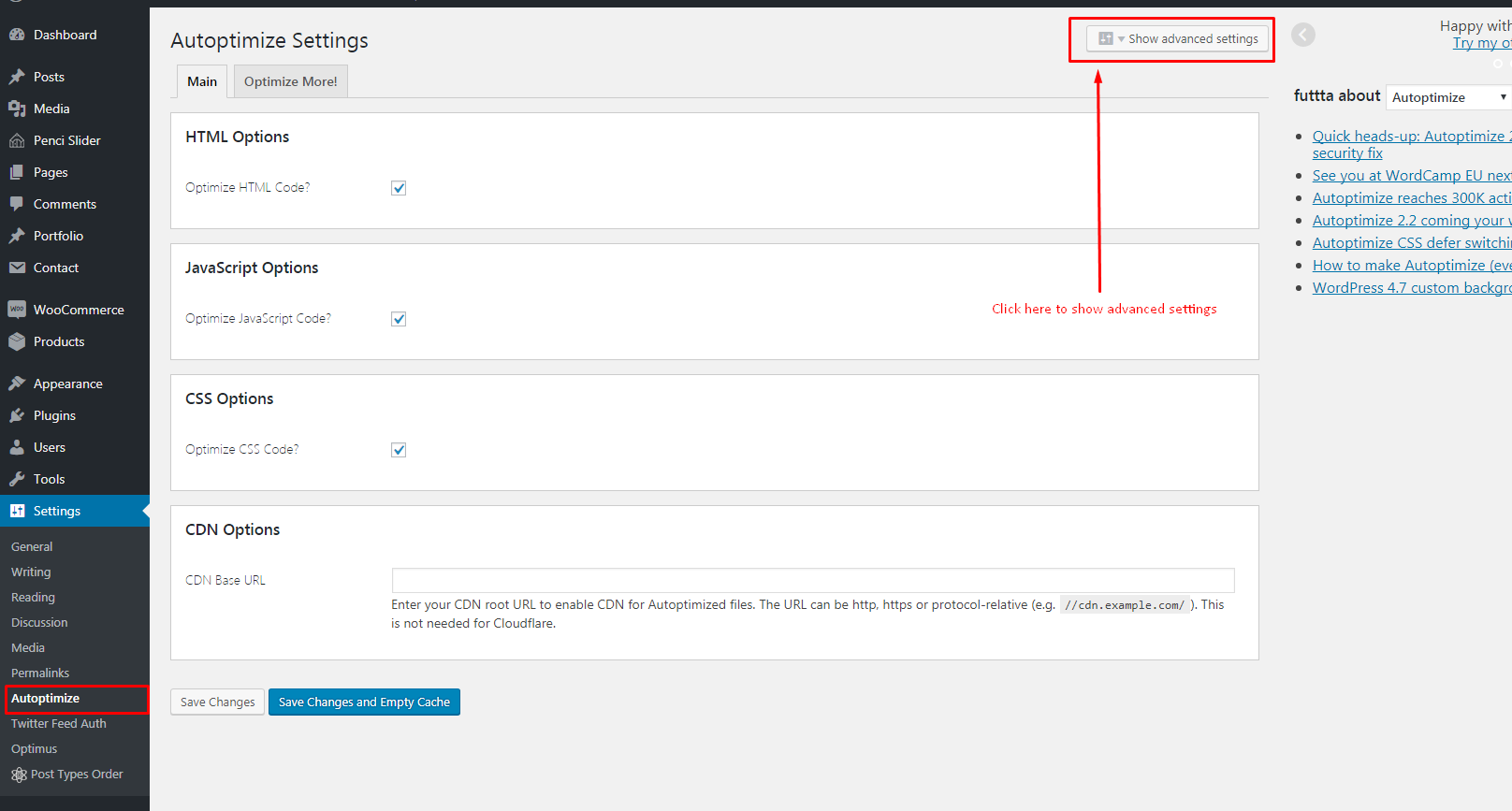This screenshot has width=1512, height=811.
Task: Click the Contact envelope icon
Action: [x=17, y=268]
